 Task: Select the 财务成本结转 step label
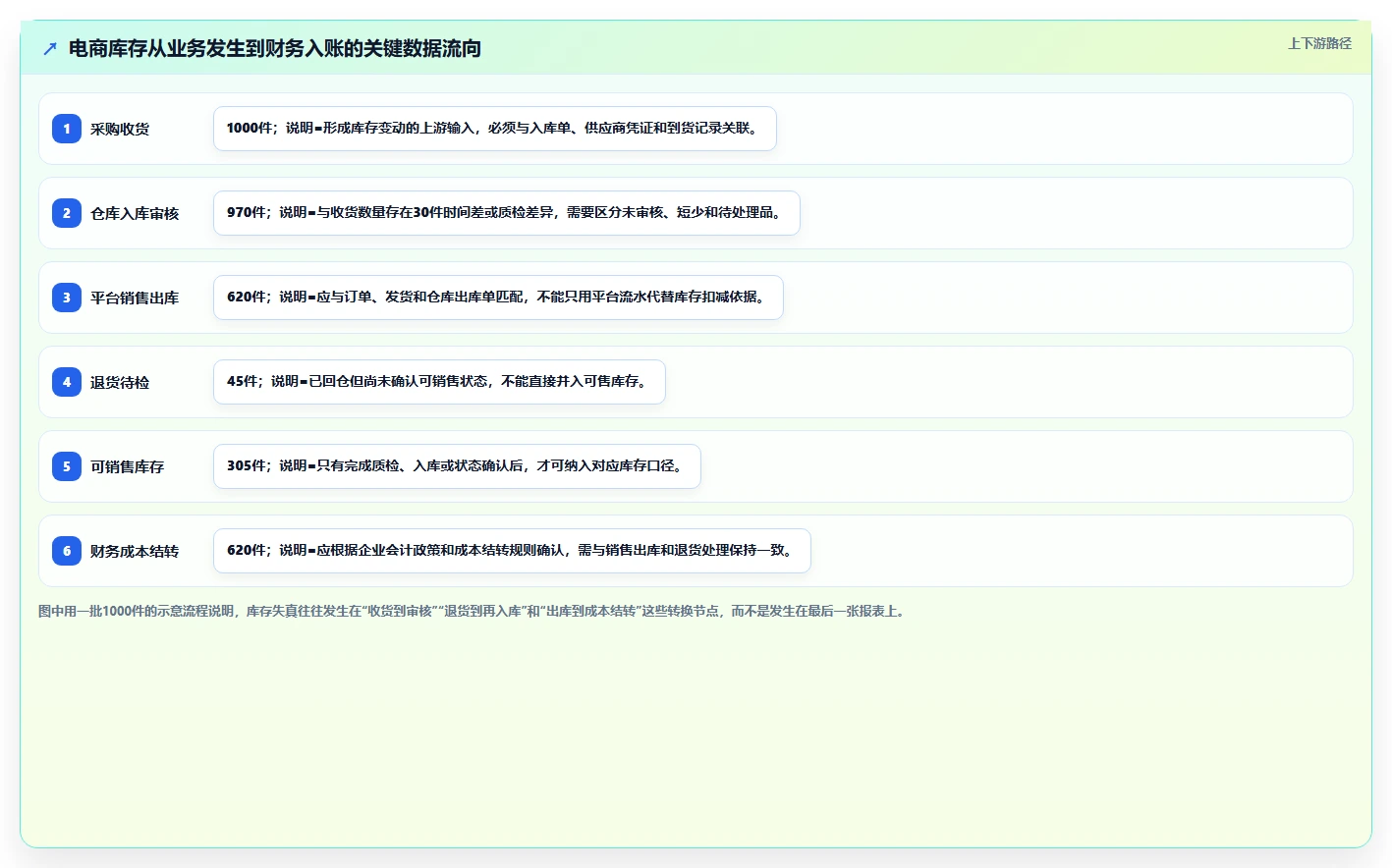click(x=135, y=551)
